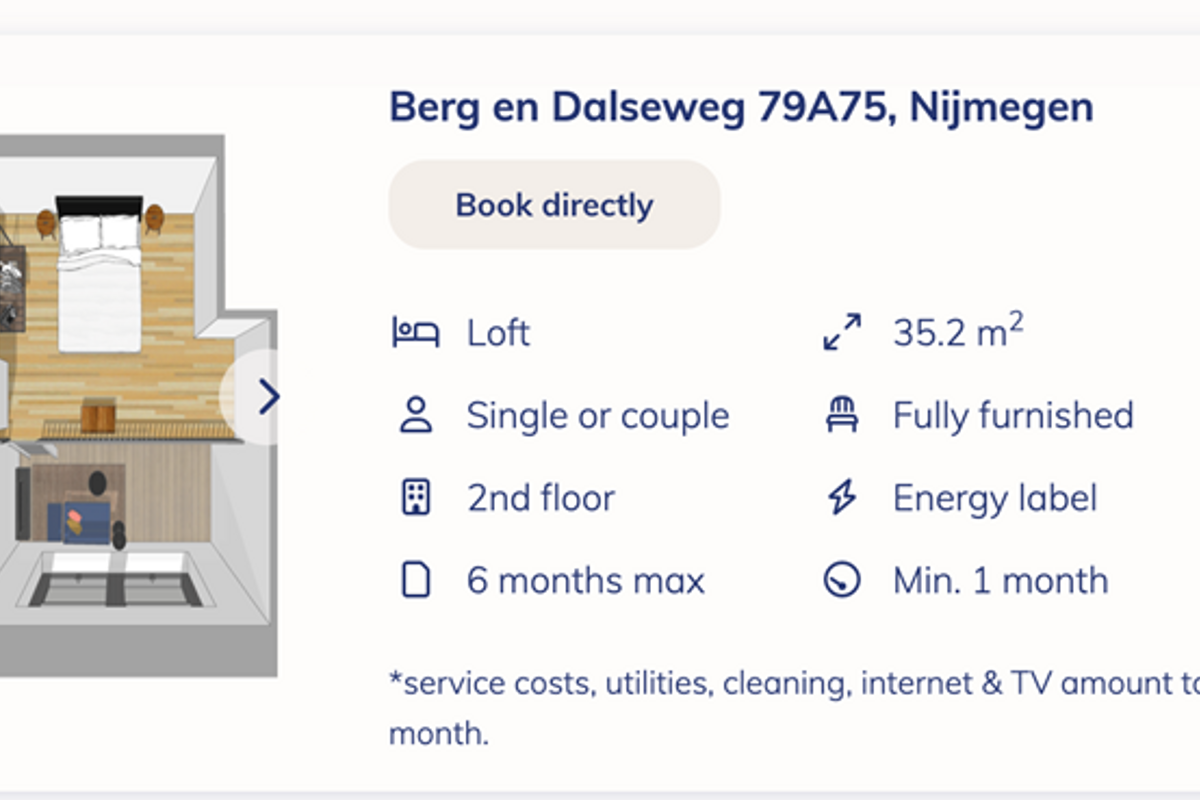Click the Energy label text
The width and height of the screenshot is (1200, 800).
click(995, 498)
